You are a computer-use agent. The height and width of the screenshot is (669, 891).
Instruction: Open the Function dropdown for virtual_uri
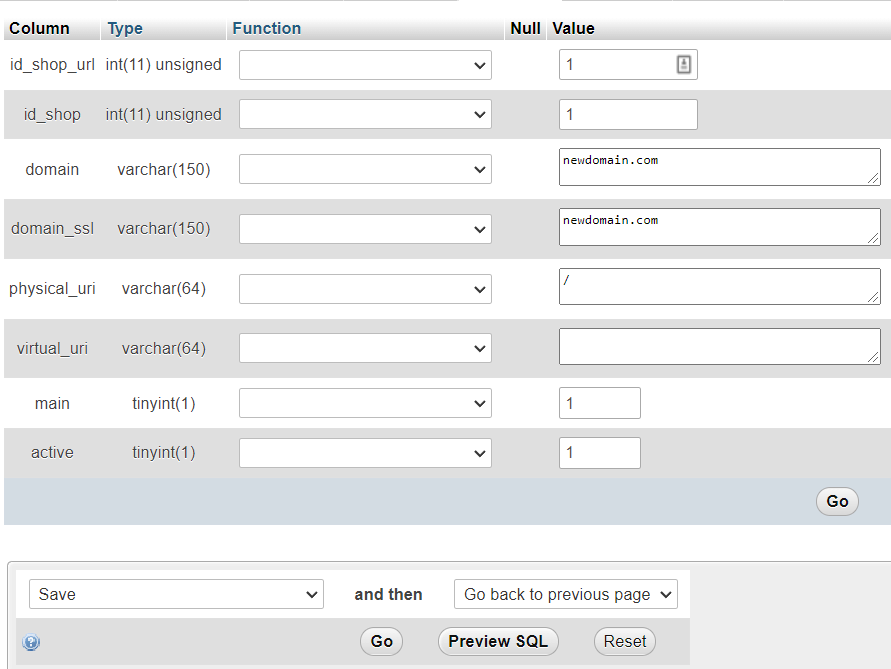(364, 348)
